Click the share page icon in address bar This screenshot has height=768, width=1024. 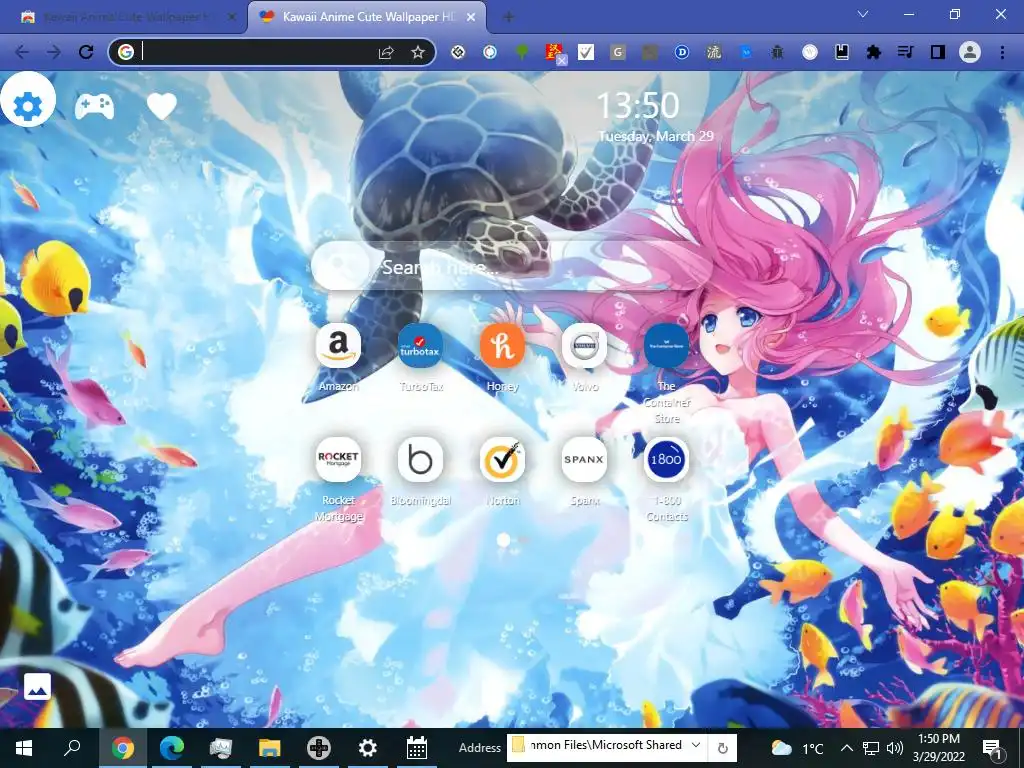[386, 52]
